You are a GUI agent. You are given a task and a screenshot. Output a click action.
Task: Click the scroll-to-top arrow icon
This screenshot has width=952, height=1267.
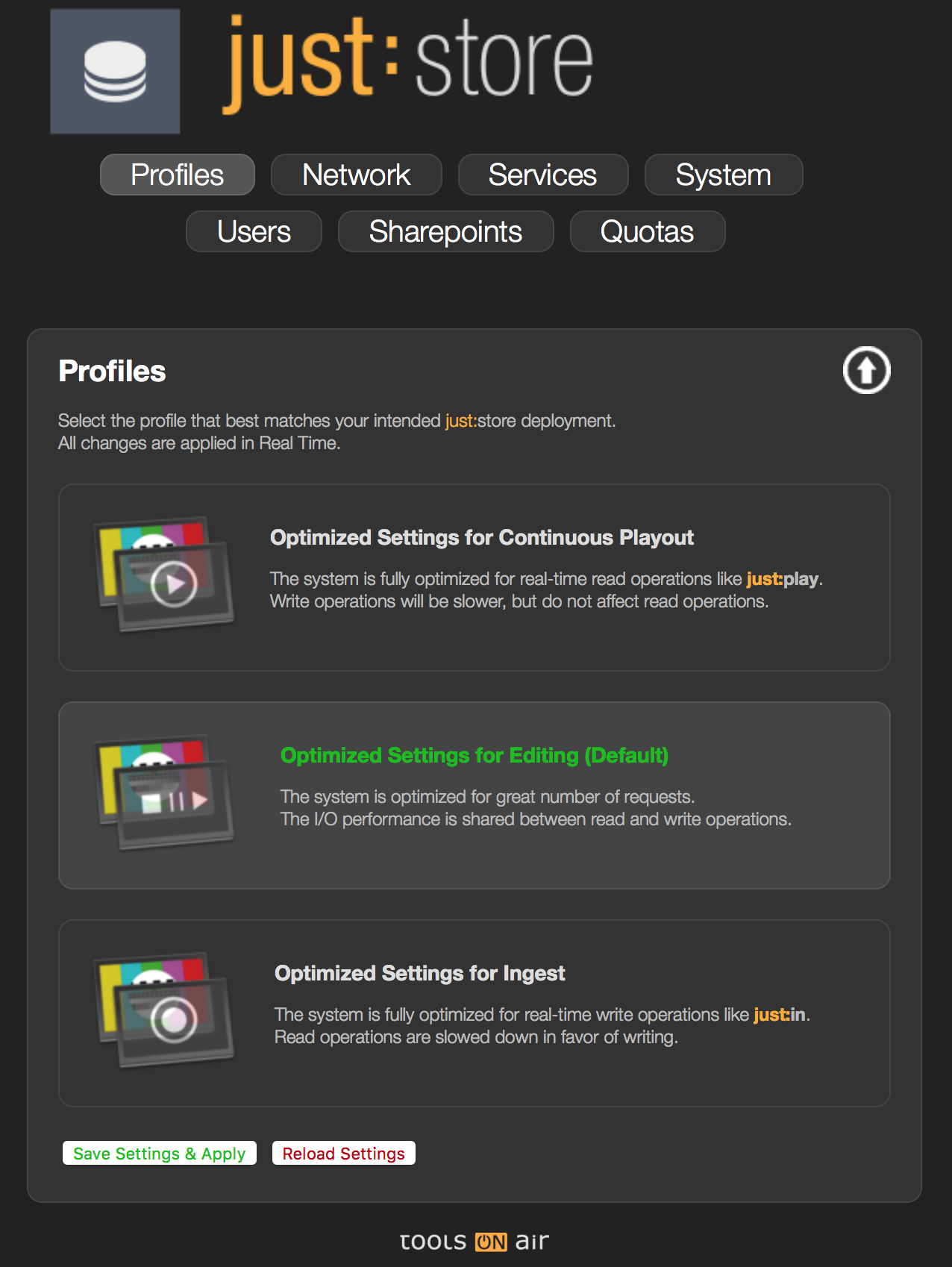point(866,370)
